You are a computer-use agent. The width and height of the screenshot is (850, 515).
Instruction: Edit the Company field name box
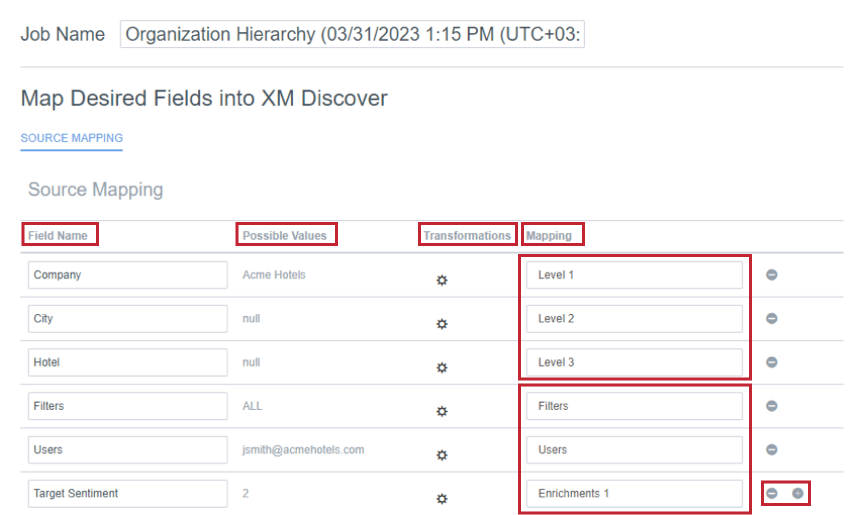(x=127, y=275)
